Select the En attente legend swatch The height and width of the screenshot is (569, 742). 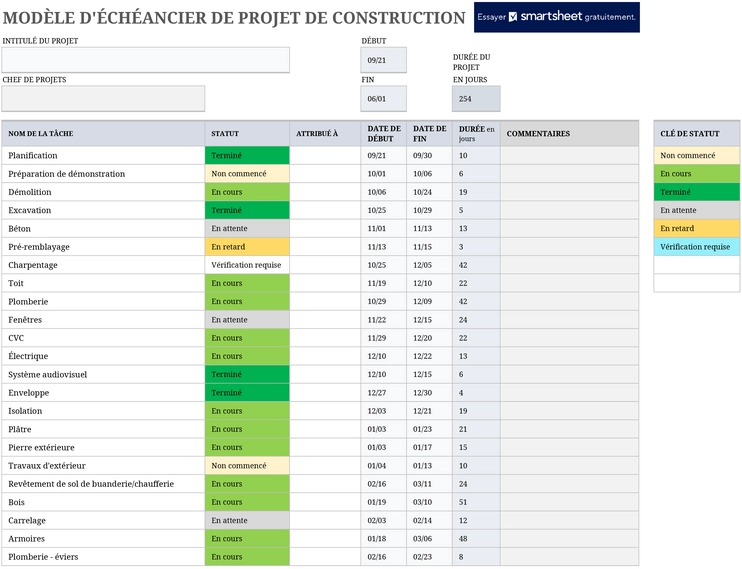point(697,210)
